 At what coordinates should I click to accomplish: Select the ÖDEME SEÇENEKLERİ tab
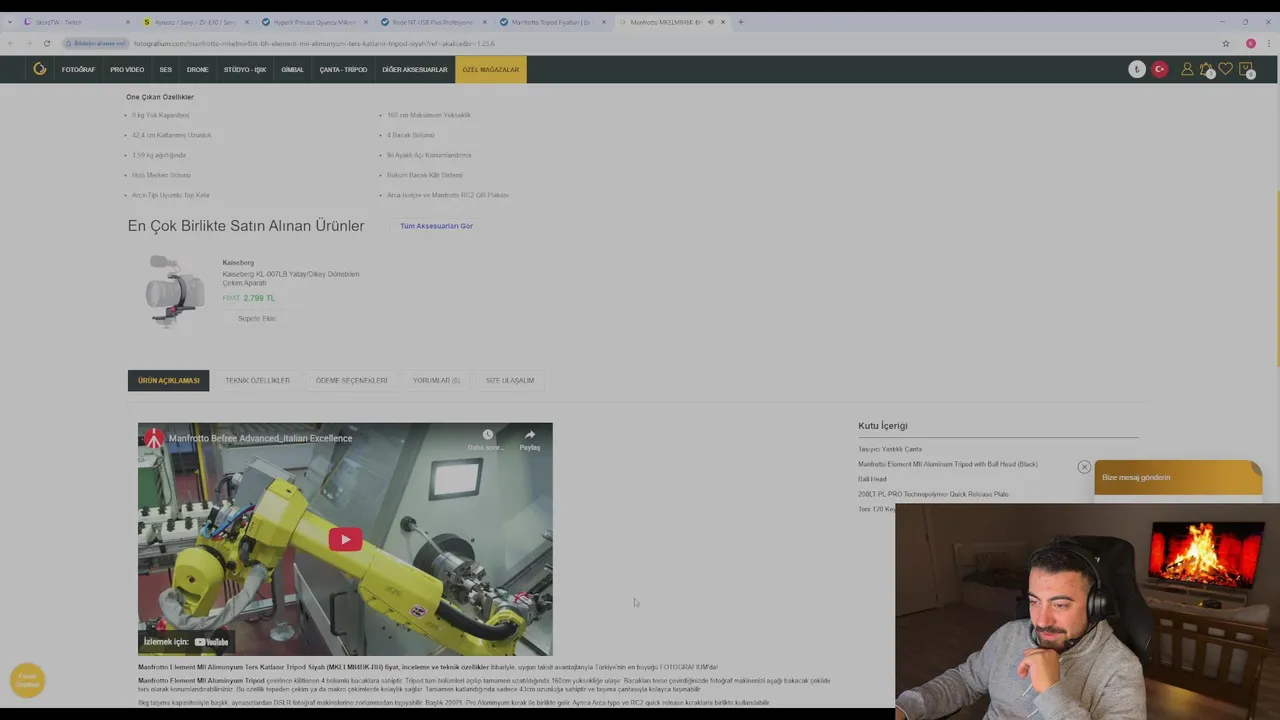coord(351,381)
